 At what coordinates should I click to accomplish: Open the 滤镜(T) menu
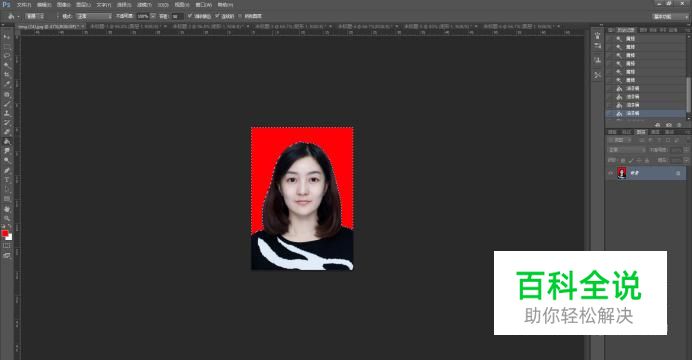coord(144,5)
